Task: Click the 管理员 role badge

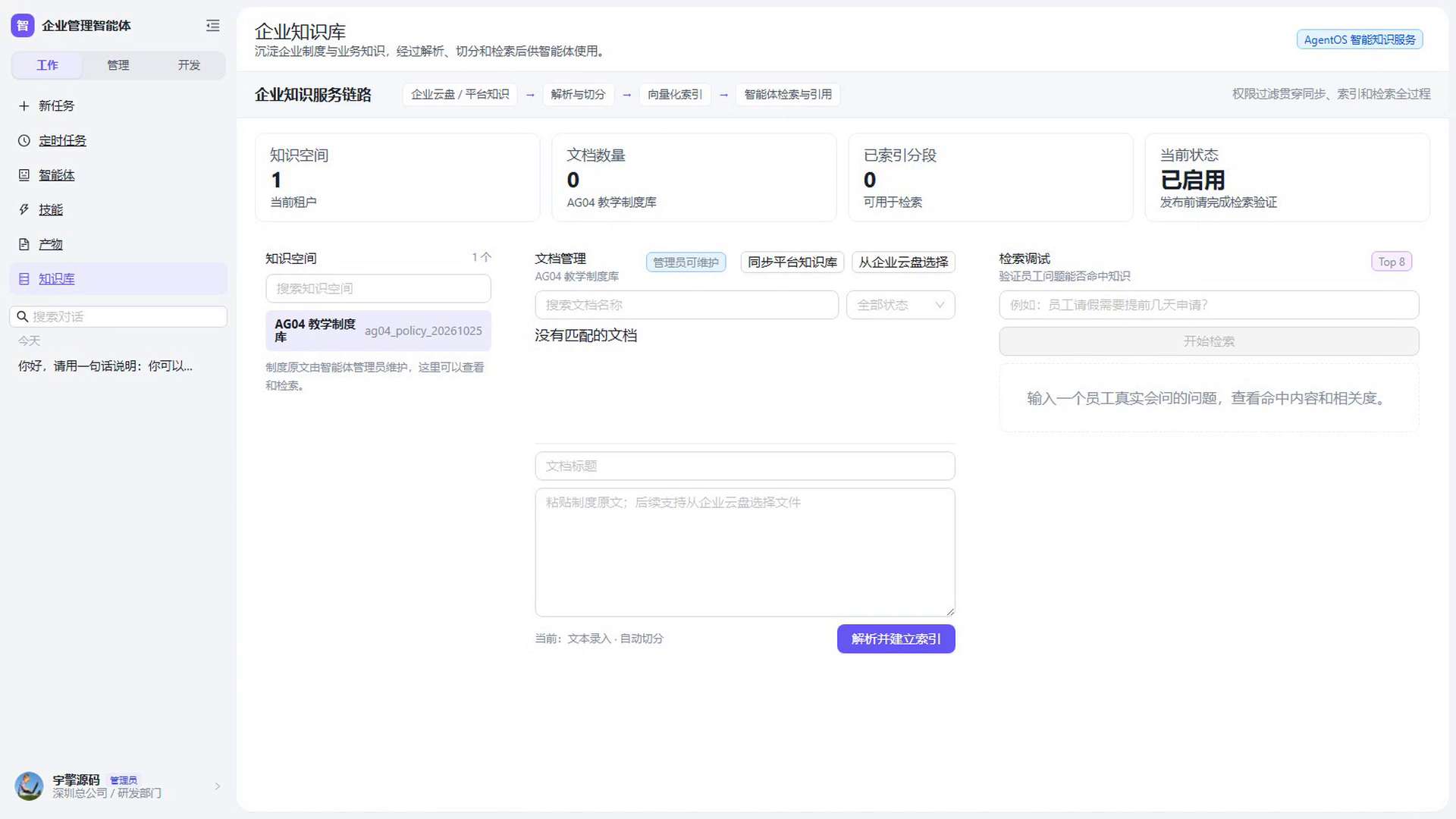Action: (124, 780)
